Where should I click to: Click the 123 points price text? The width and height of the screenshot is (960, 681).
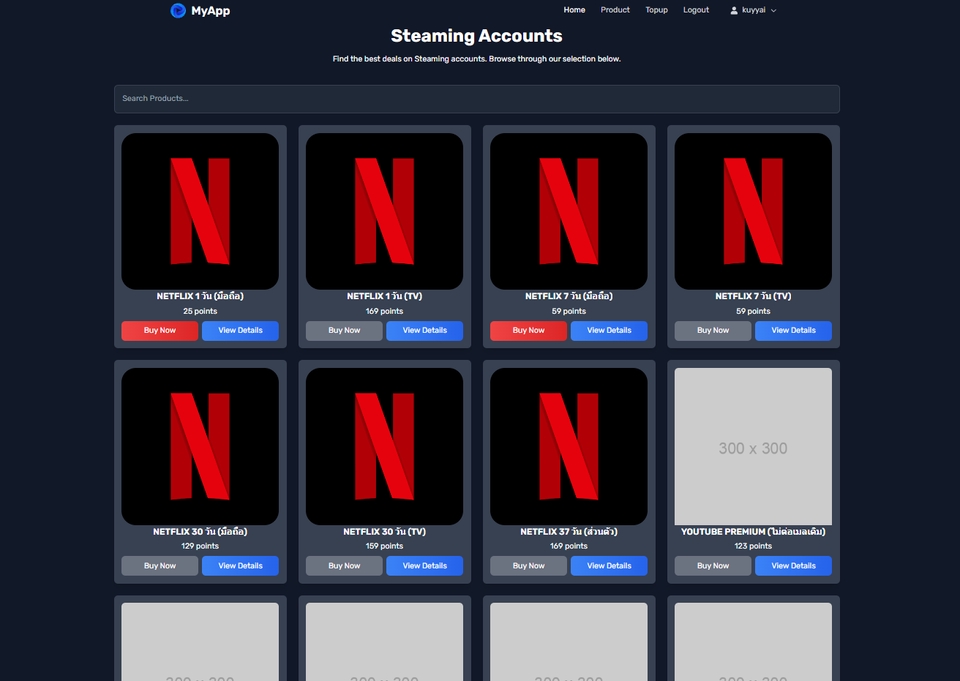(x=753, y=546)
